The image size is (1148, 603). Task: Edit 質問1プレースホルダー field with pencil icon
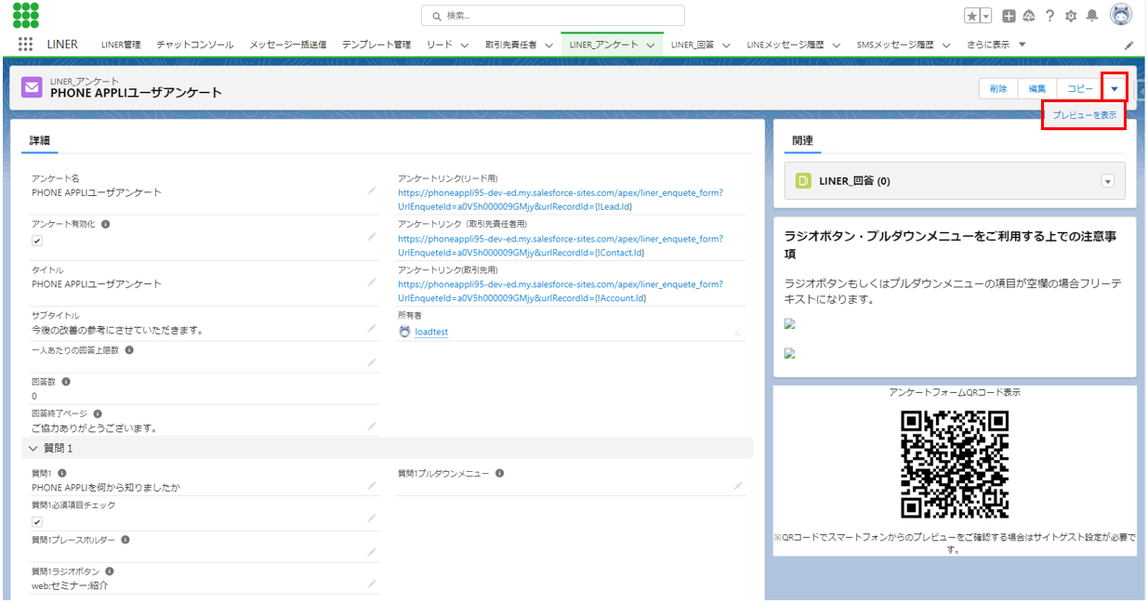372,552
